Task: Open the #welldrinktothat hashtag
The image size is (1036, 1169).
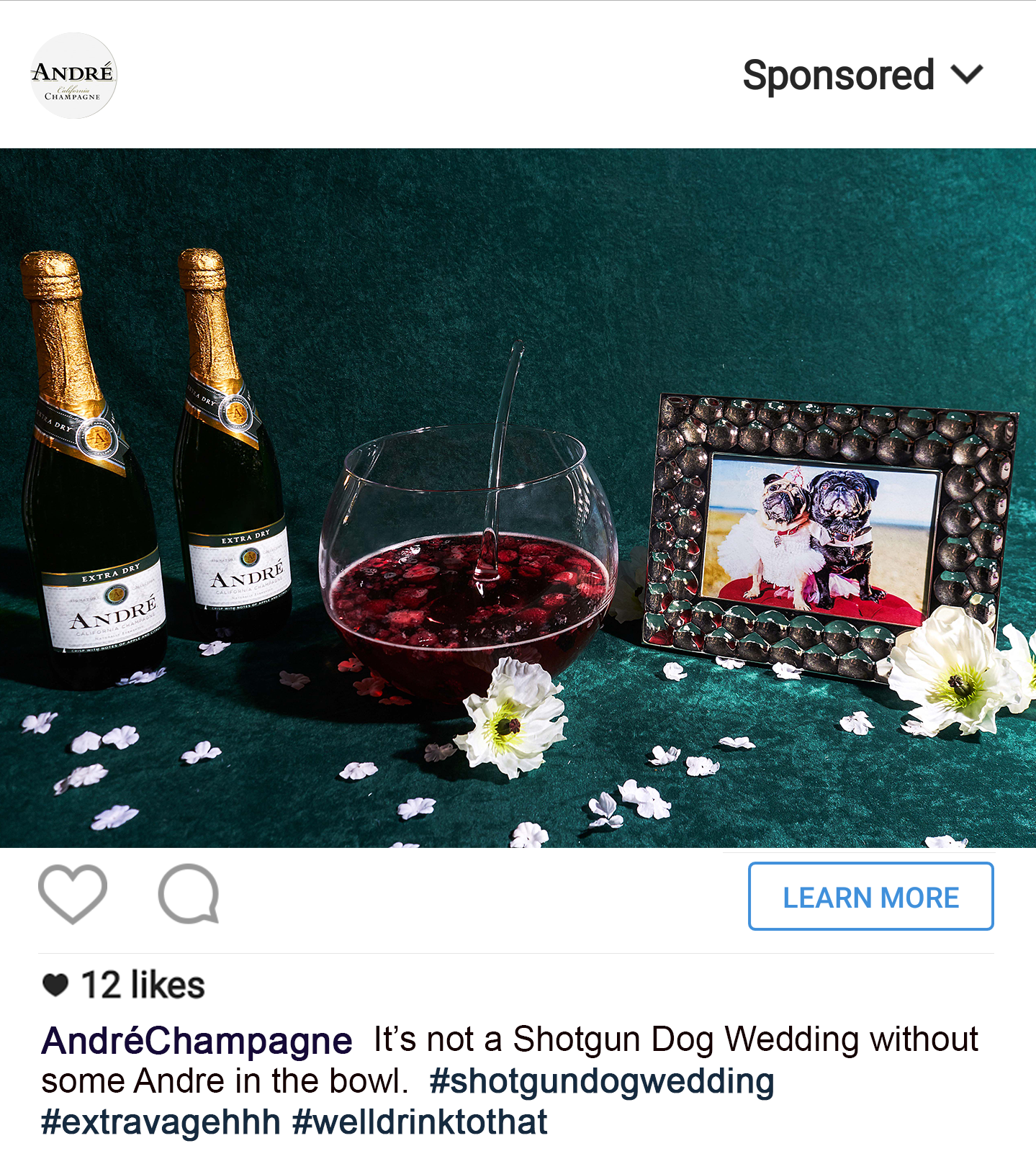Action: click(420, 1122)
